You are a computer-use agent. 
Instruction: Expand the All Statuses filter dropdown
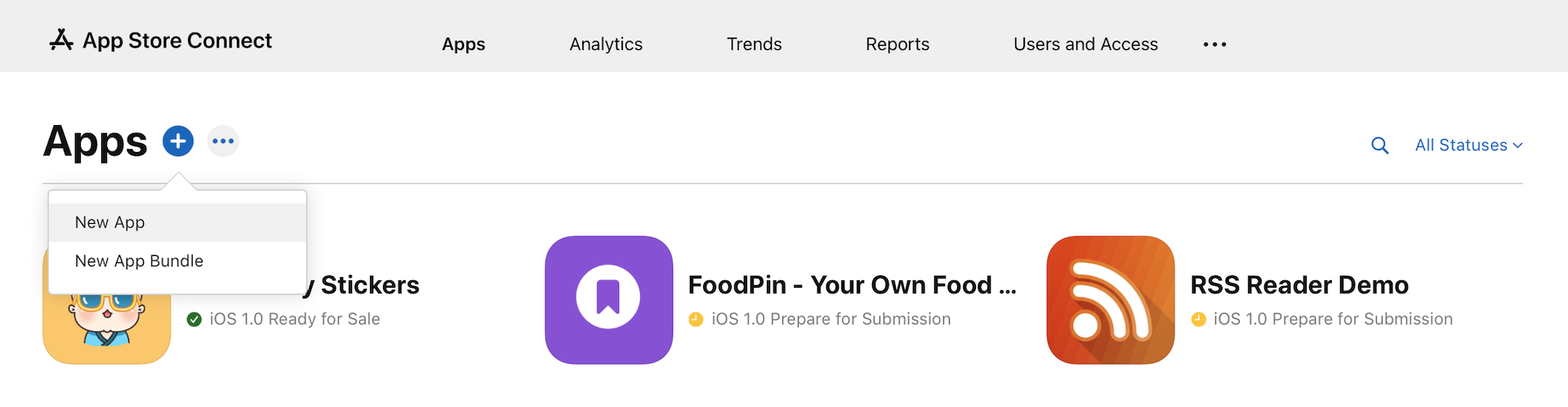(x=1468, y=145)
